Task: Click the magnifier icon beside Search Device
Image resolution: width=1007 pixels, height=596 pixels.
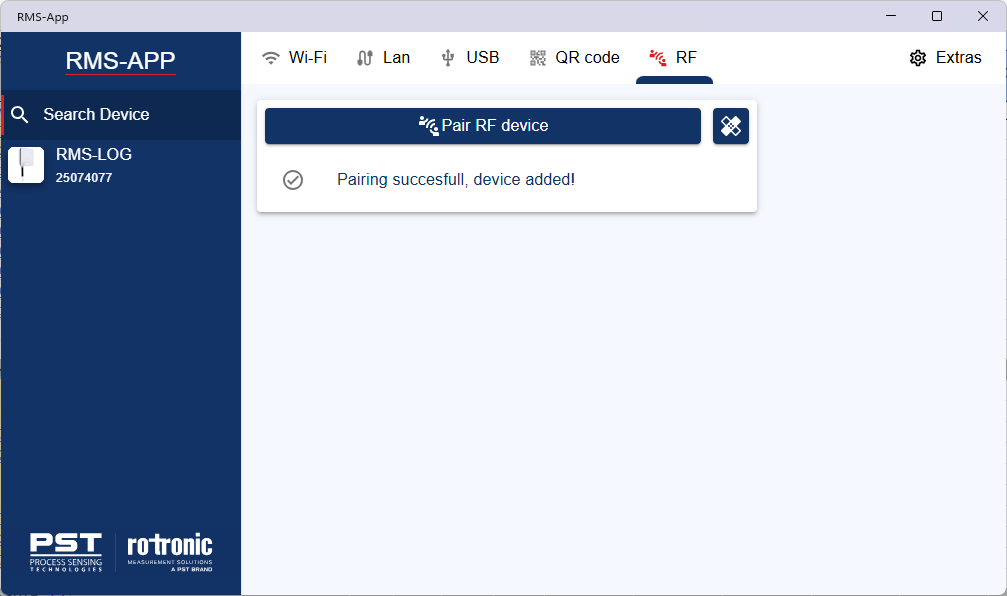Action: pos(20,115)
